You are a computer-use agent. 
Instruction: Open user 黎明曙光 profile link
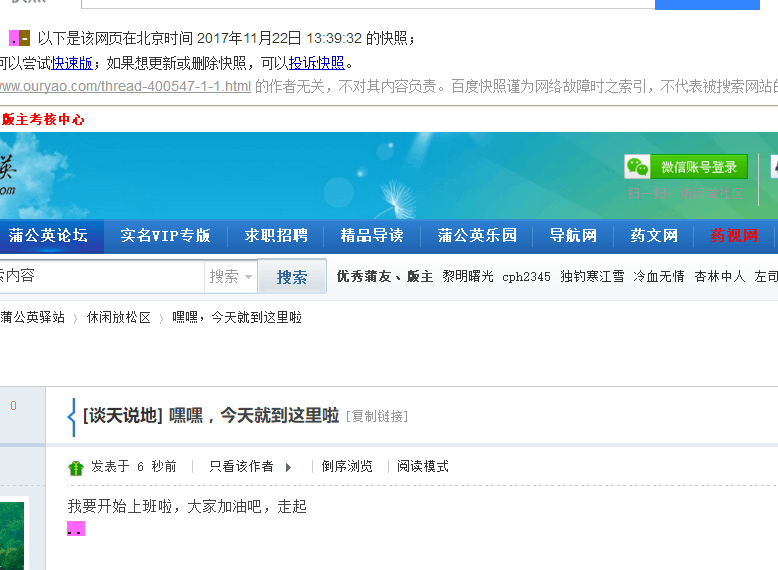coord(468,276)
